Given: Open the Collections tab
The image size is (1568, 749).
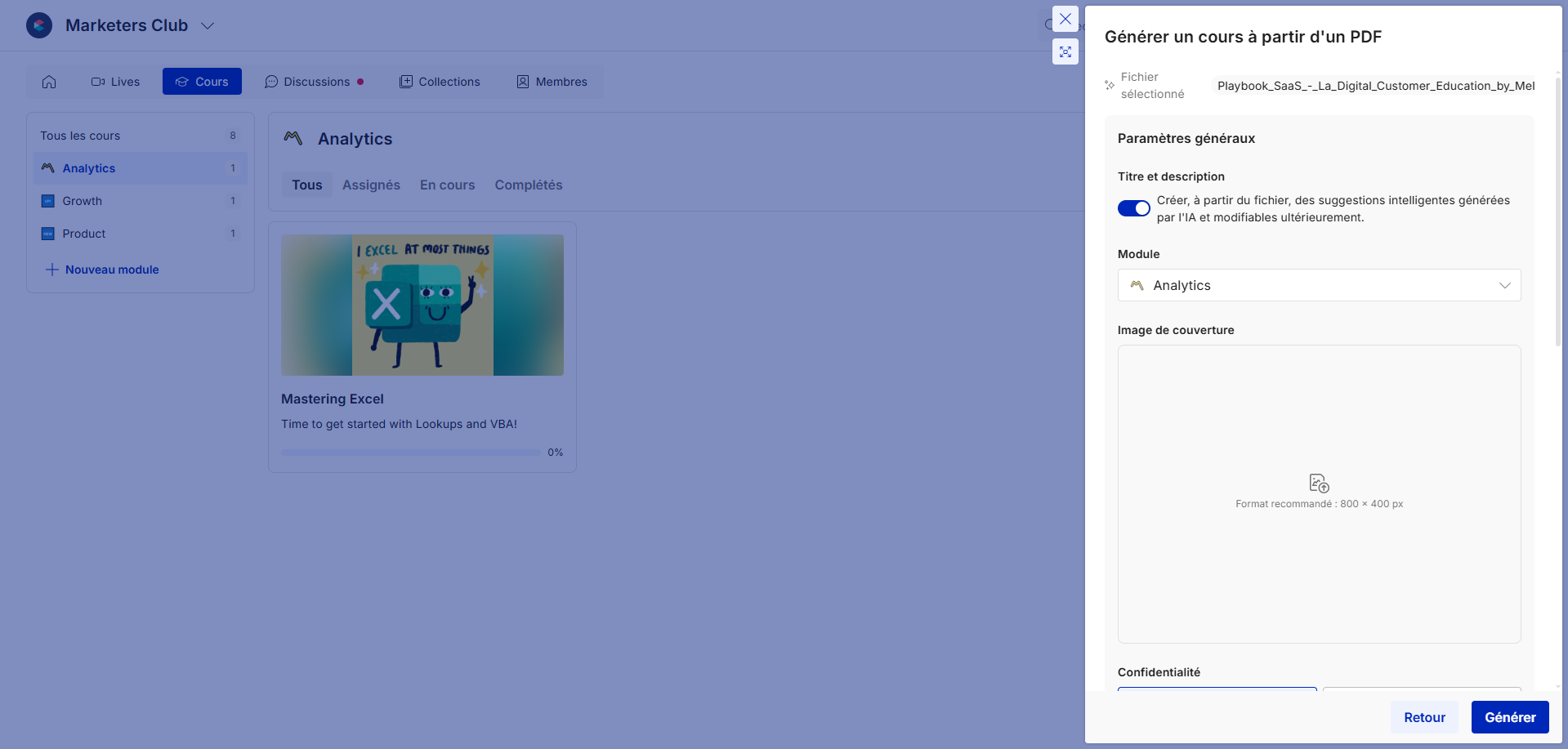Looking at the screenshot, I should (440, 82).
